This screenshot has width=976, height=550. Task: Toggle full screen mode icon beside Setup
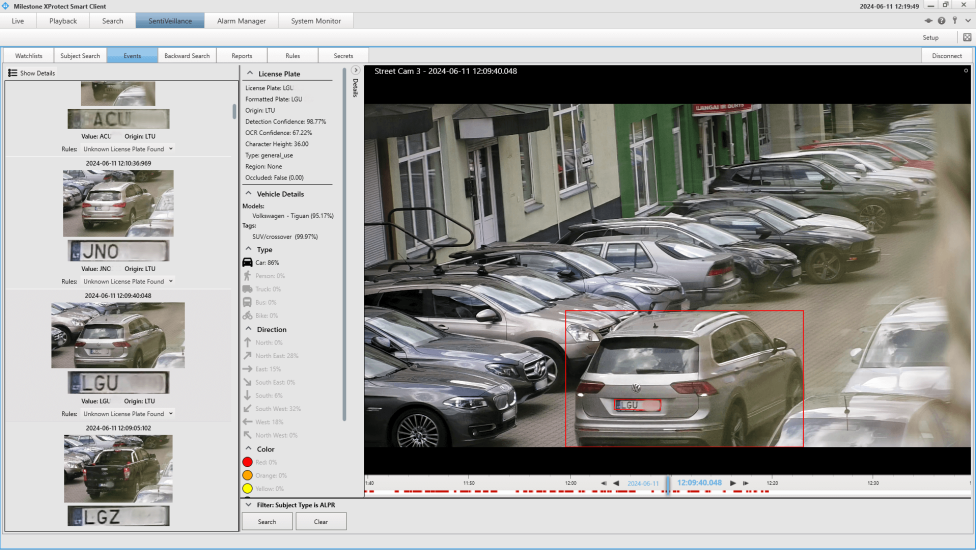pyautogui.click(x=967, y=37)
